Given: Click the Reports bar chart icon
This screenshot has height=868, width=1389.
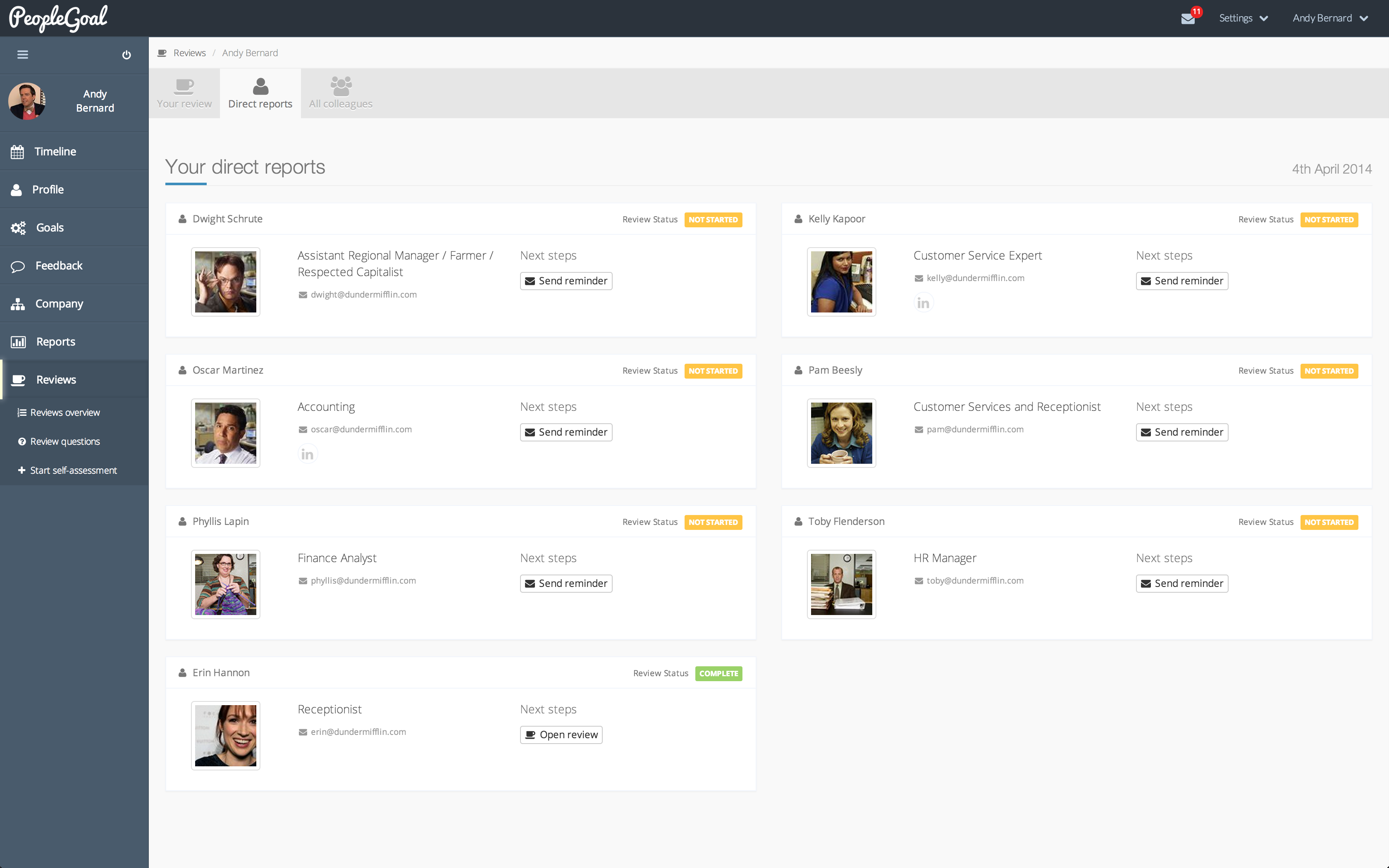Looking at the screenshot, I should coord(18,342).
